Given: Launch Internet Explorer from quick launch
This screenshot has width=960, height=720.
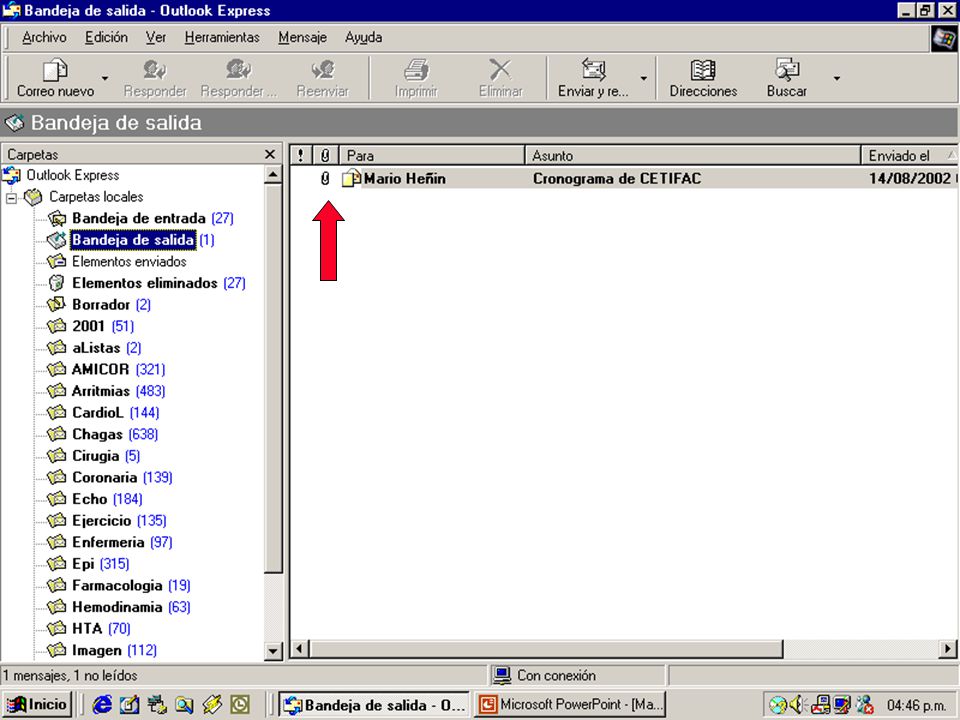Looking at the screenshot, I should click(102, 705).
